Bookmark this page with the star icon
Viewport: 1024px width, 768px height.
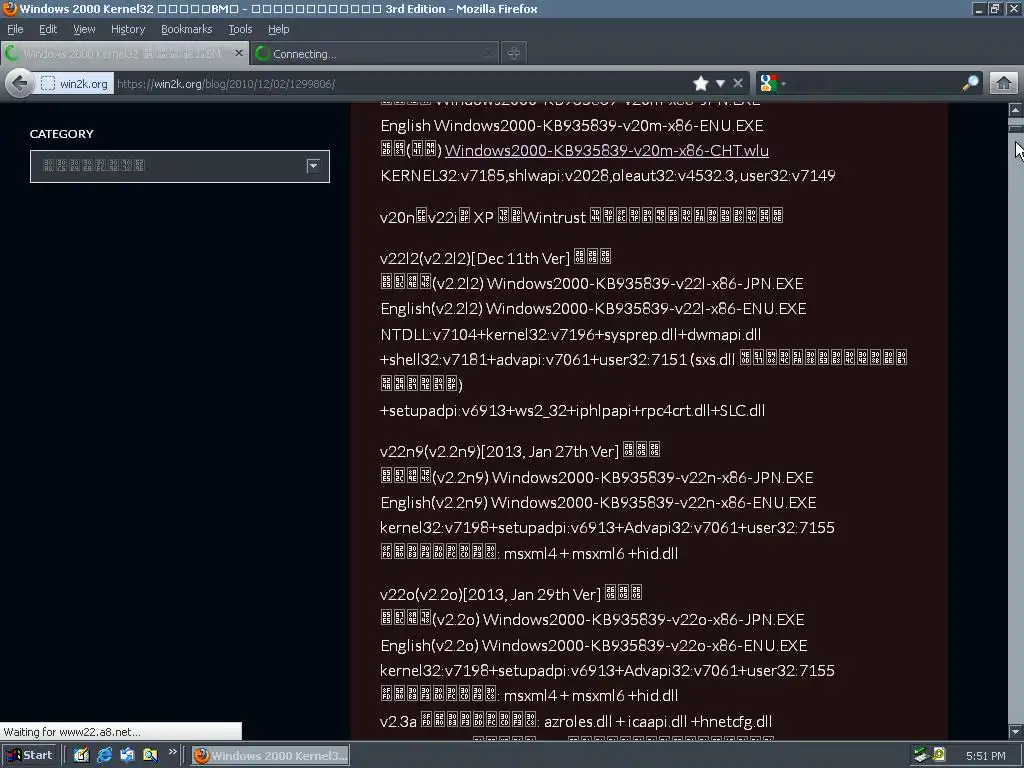701,84
